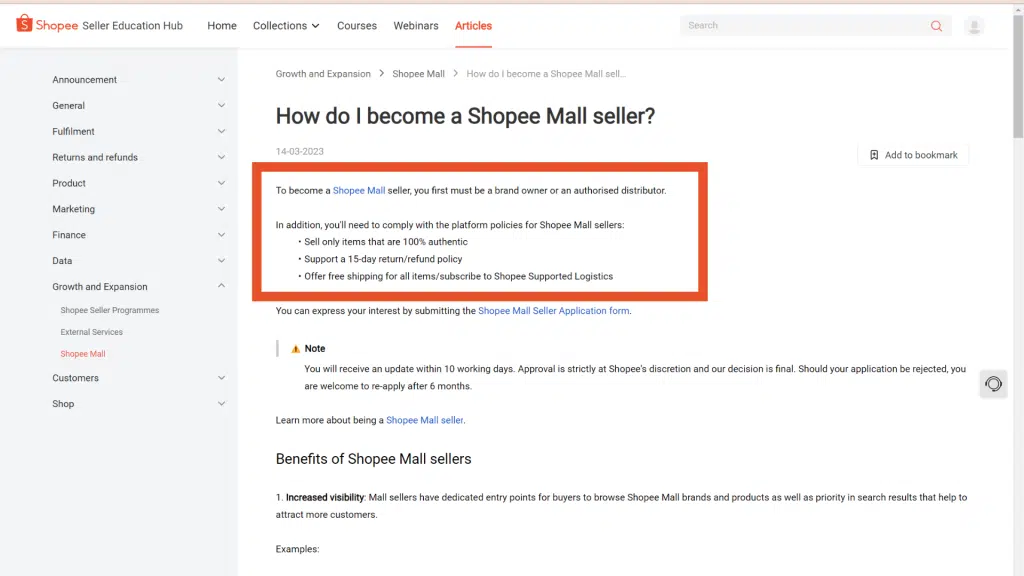Open the customer support headset icon
The image size is (1024, 576).
pos(993,384)
